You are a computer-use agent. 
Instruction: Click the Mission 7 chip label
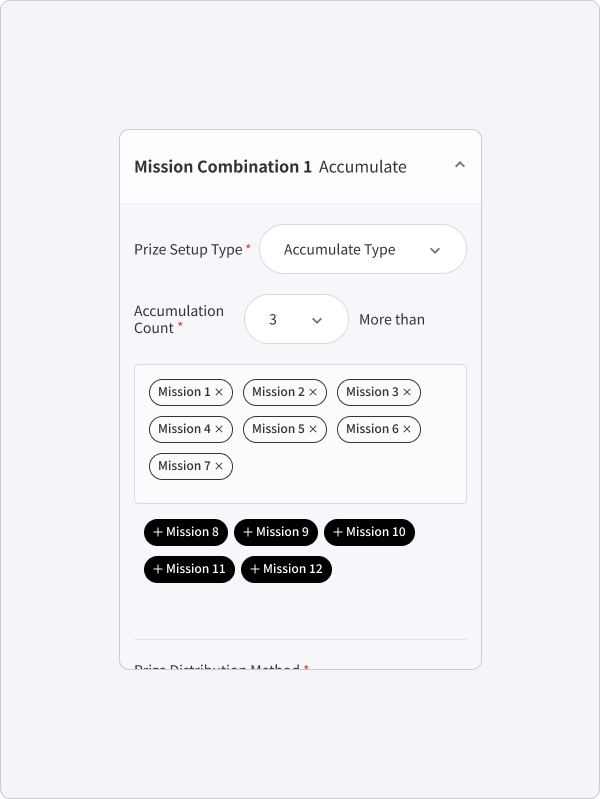click(x=184, y=466)
